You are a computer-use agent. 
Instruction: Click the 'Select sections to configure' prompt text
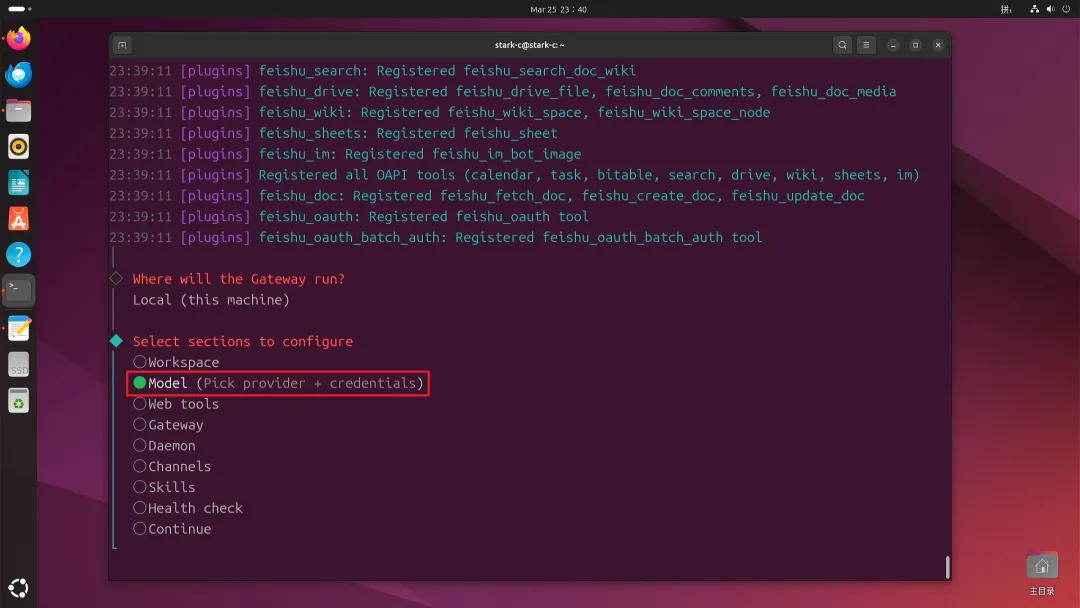pyautogui.click(x=242, y=342)
